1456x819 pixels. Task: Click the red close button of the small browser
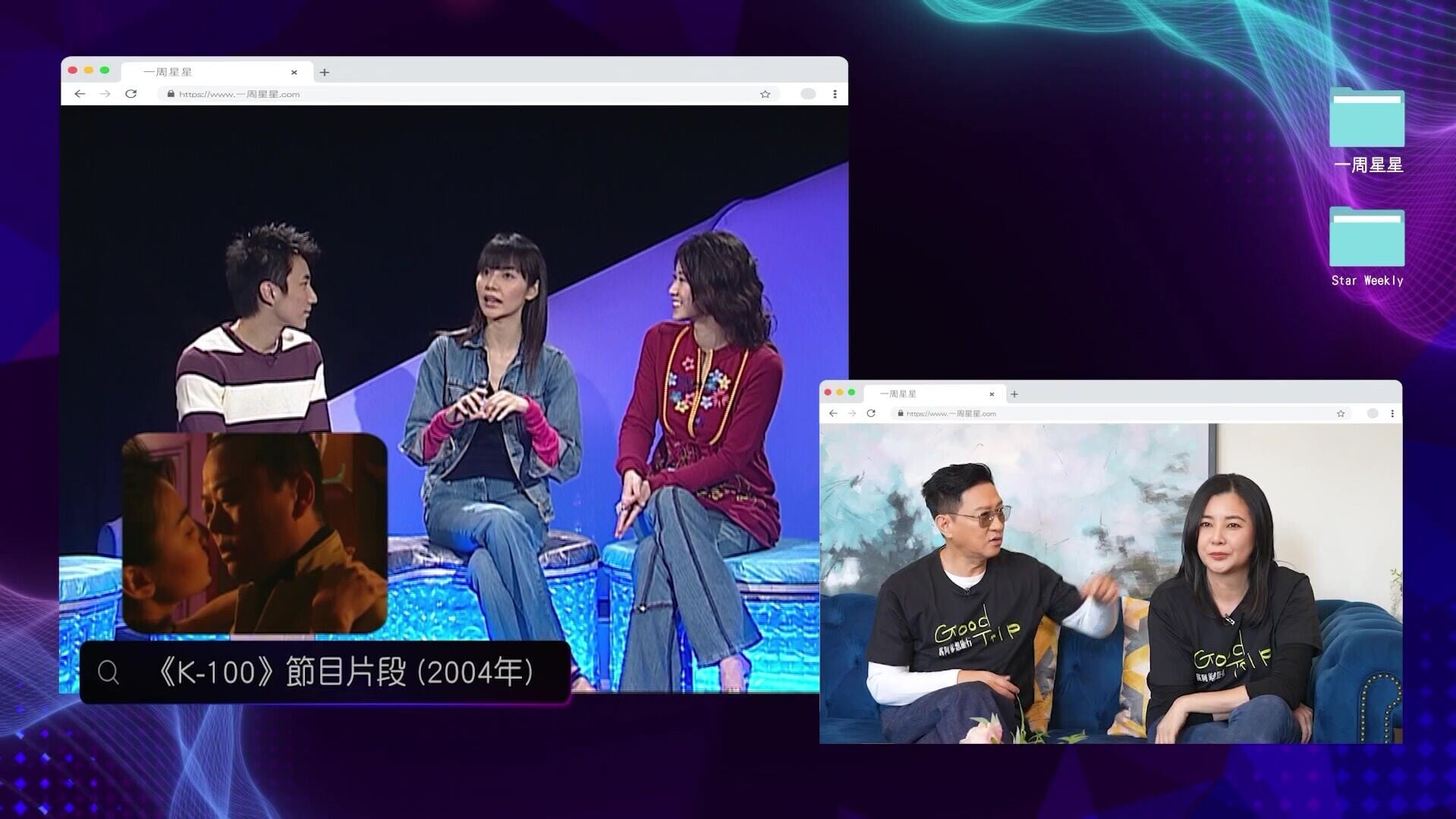point(828,392)
